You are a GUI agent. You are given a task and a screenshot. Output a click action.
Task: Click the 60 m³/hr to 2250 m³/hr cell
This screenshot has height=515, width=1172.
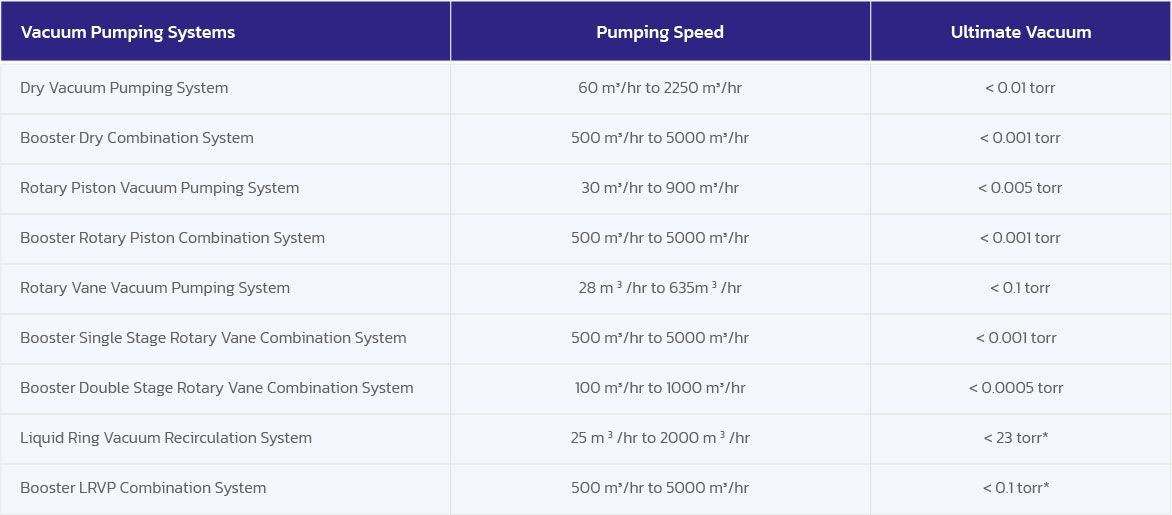[660, 88]
